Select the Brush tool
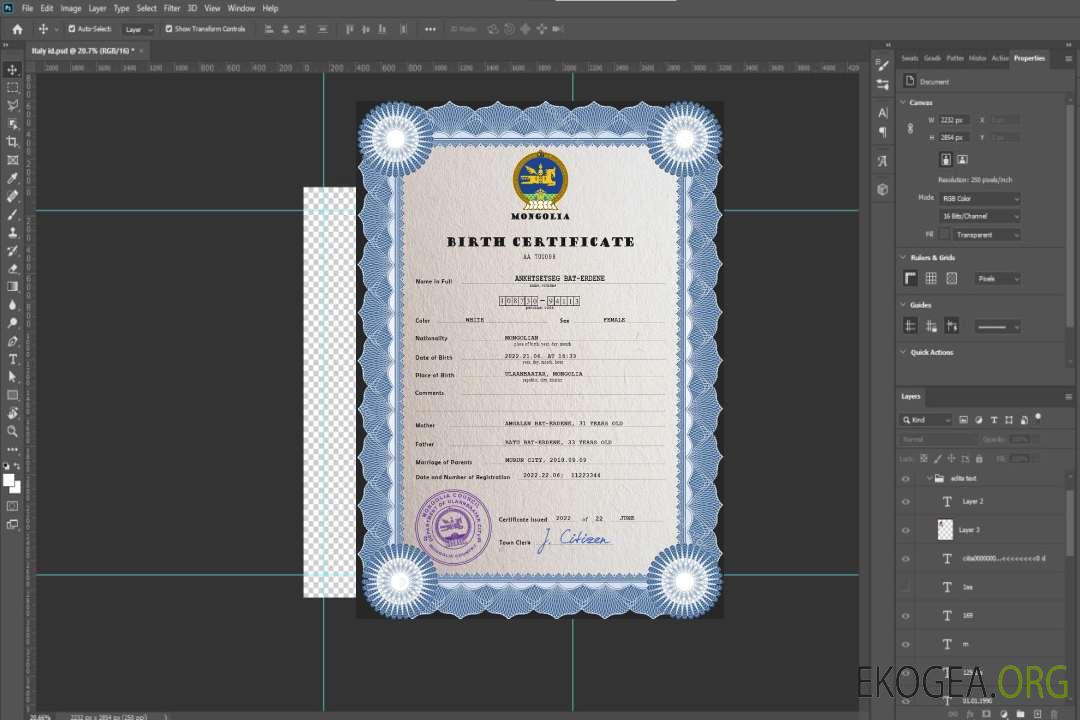Viewport: 1080px width, 720px height. pos(12,214)
